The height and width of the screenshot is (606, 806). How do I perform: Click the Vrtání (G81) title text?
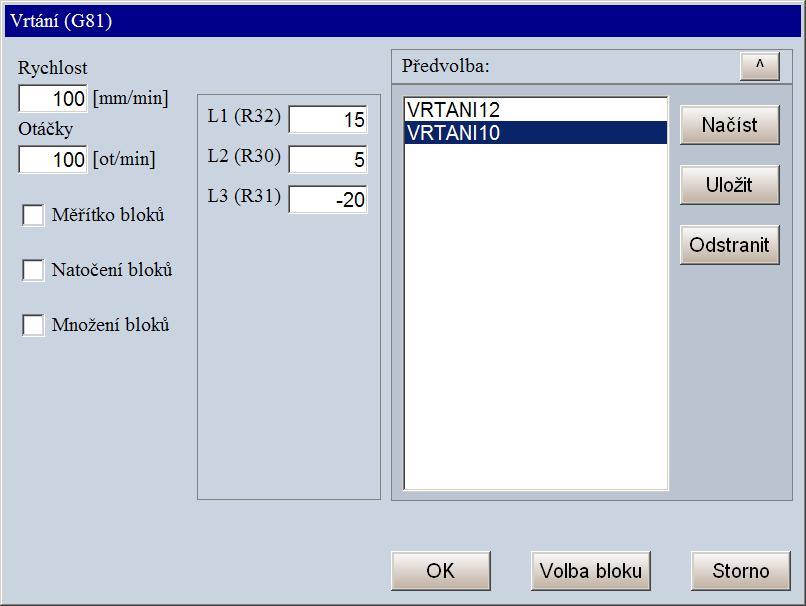(61, 21)
